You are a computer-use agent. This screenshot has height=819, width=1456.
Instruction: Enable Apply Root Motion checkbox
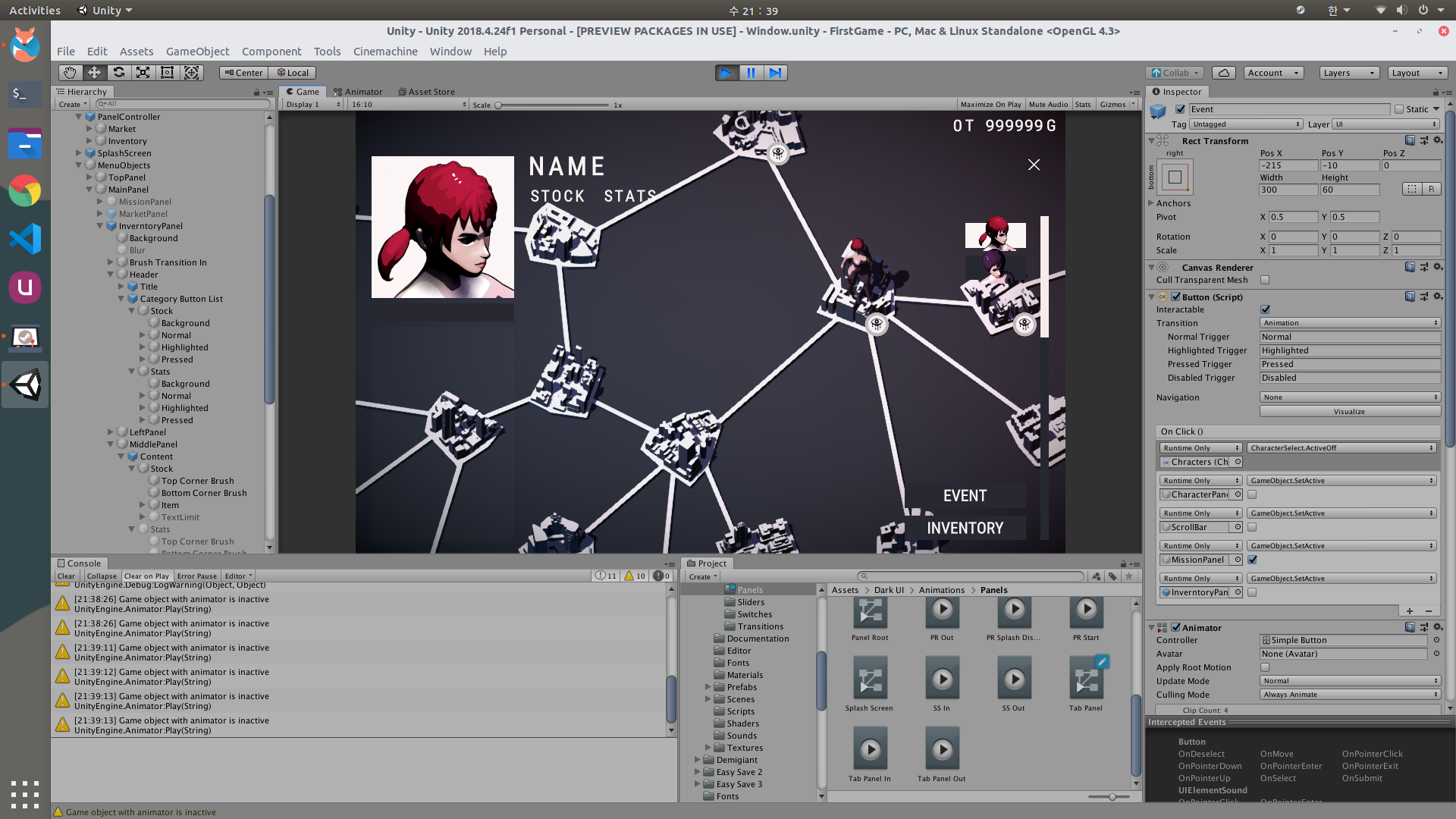coord(1265,667)
